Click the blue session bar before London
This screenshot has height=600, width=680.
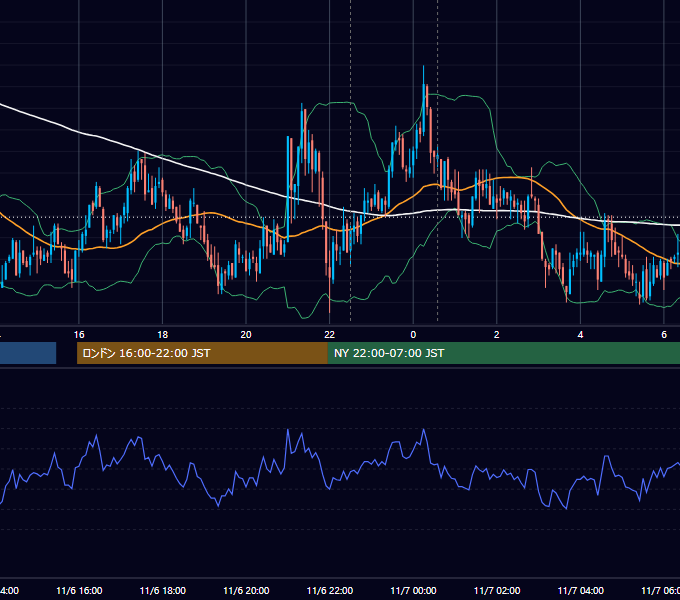[x=28, y=353]
